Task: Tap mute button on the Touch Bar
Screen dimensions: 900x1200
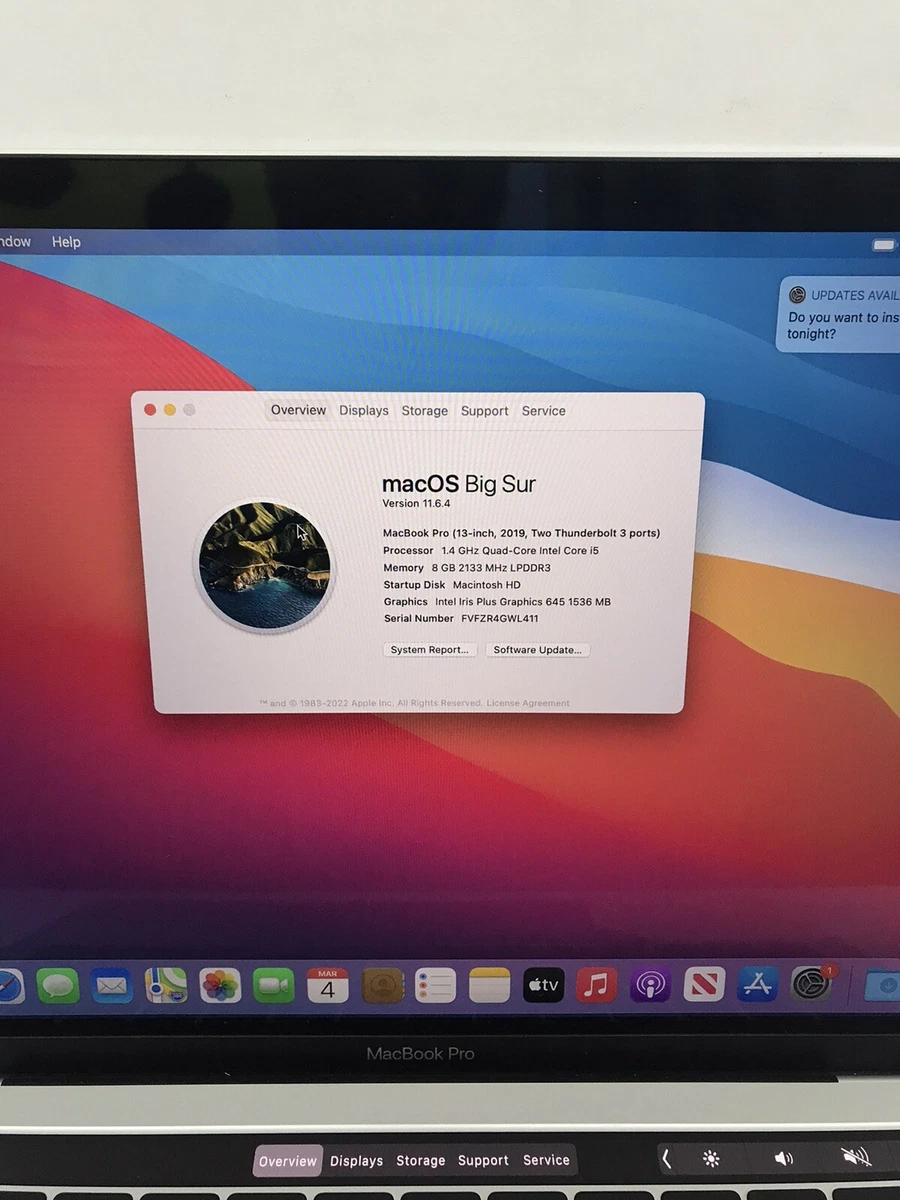Action: pos(856,1158)
